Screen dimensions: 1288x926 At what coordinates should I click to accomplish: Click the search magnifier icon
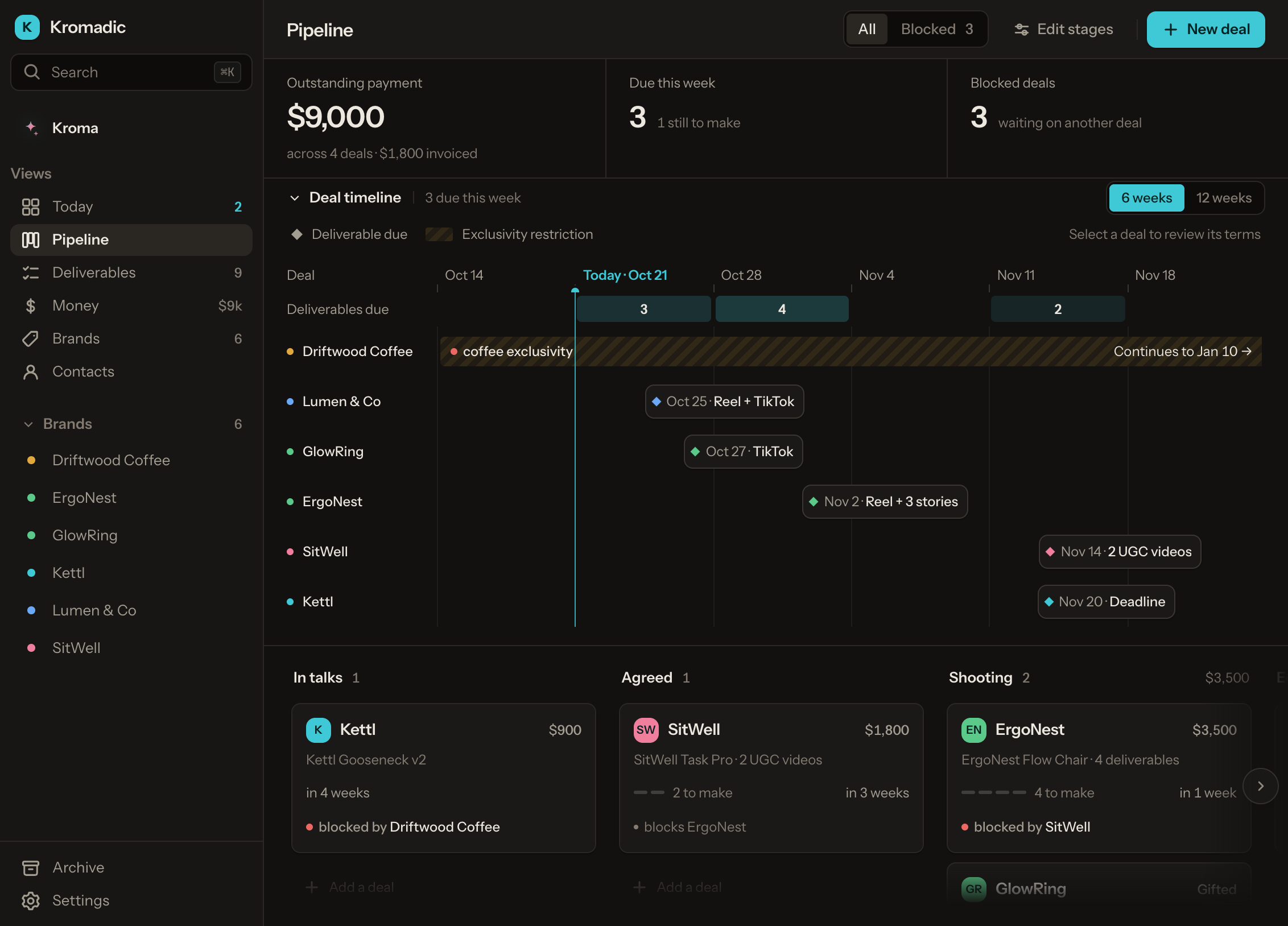pyautogui.click(x=32, y=72)
